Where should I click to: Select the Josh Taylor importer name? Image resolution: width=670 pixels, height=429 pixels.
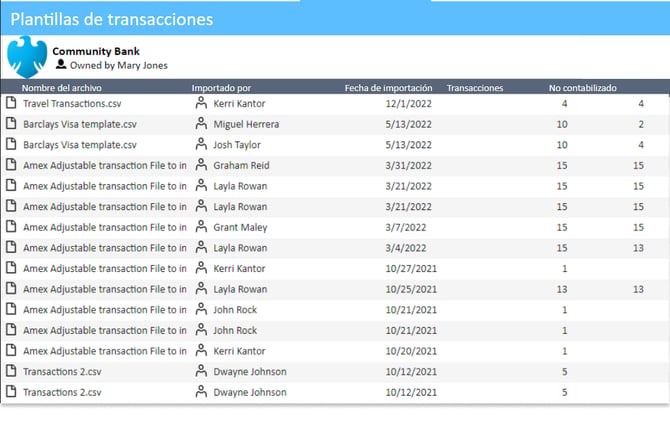tap(237, 145)
